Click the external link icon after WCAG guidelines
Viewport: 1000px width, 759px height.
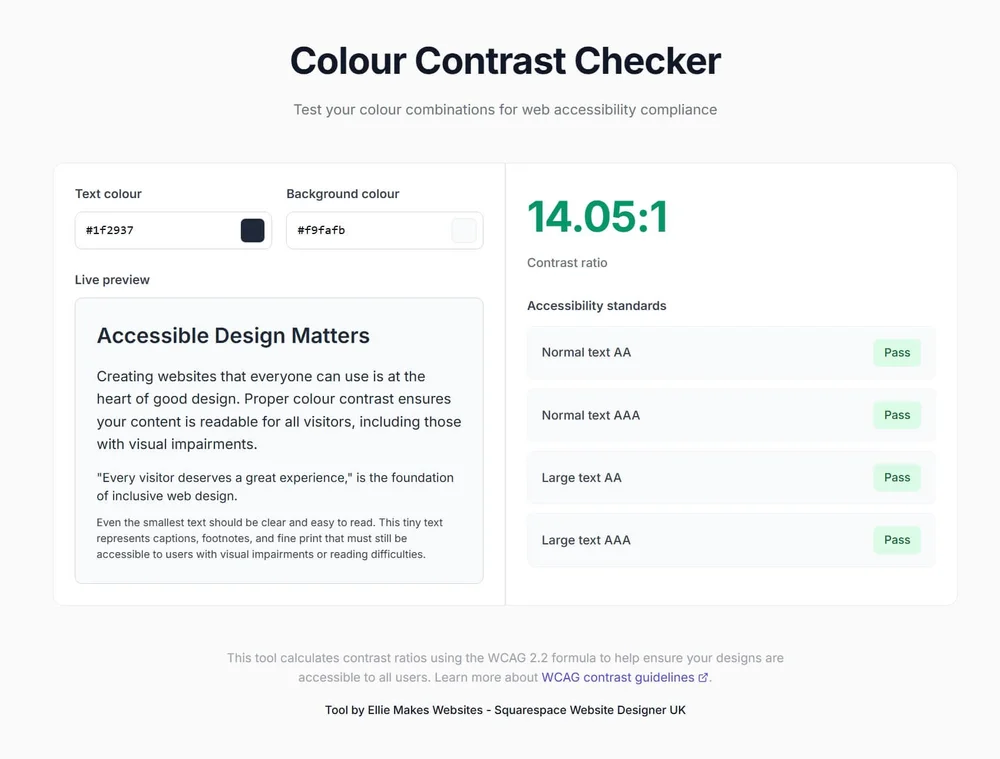tap(703, 678)
